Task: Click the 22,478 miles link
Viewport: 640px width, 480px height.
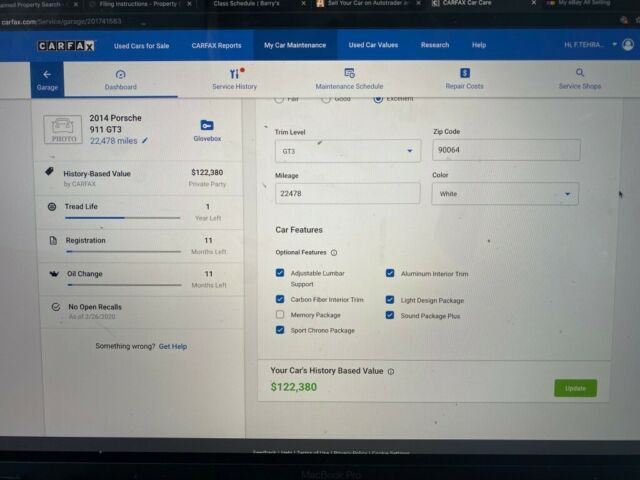Action: pyautogui.click(x=113, y=141)
